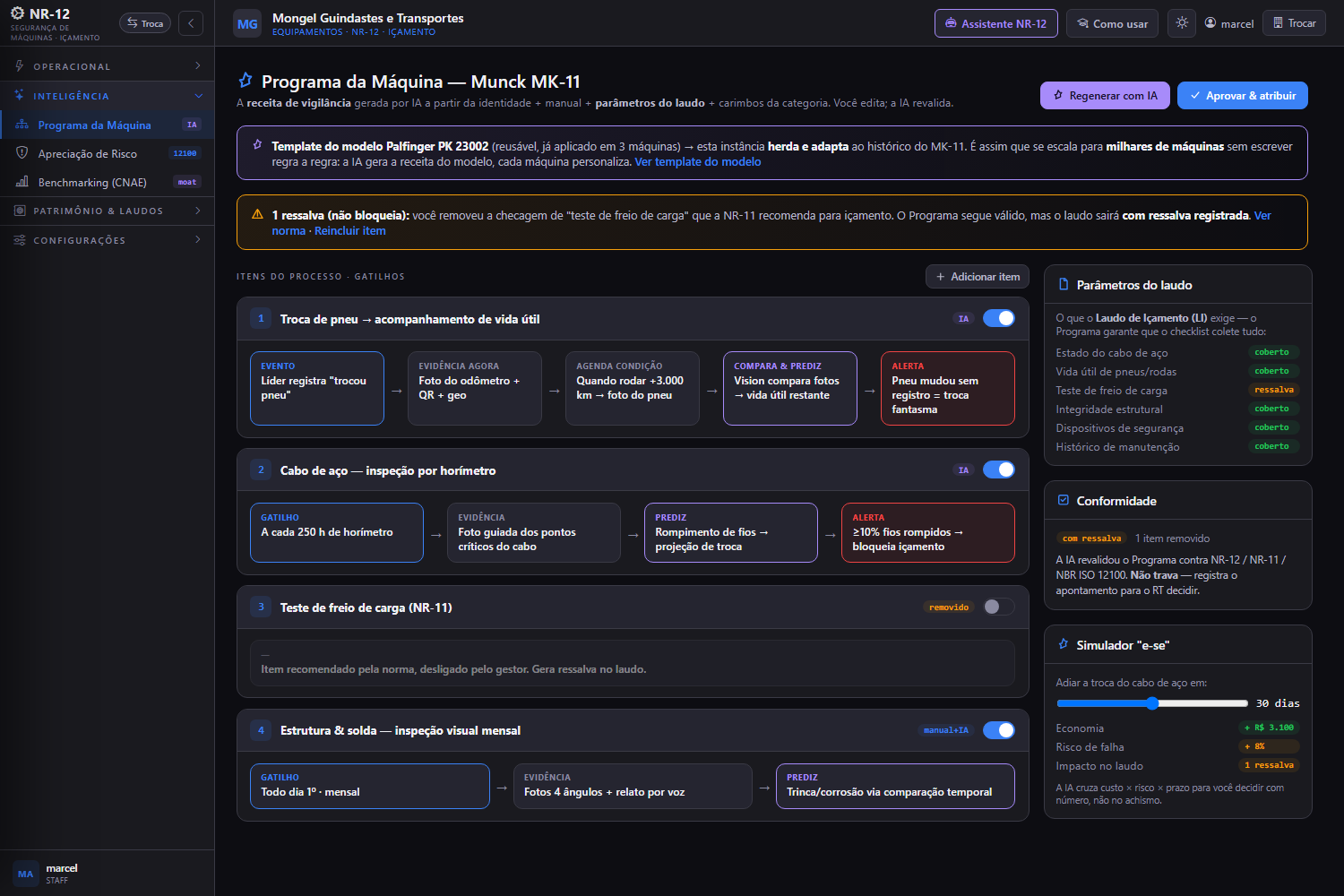This screenshot has width=1344, height=896.
Task: Toggle light/dark theme sun icon
Action: pyautogui.click(x=1182, y=23)
